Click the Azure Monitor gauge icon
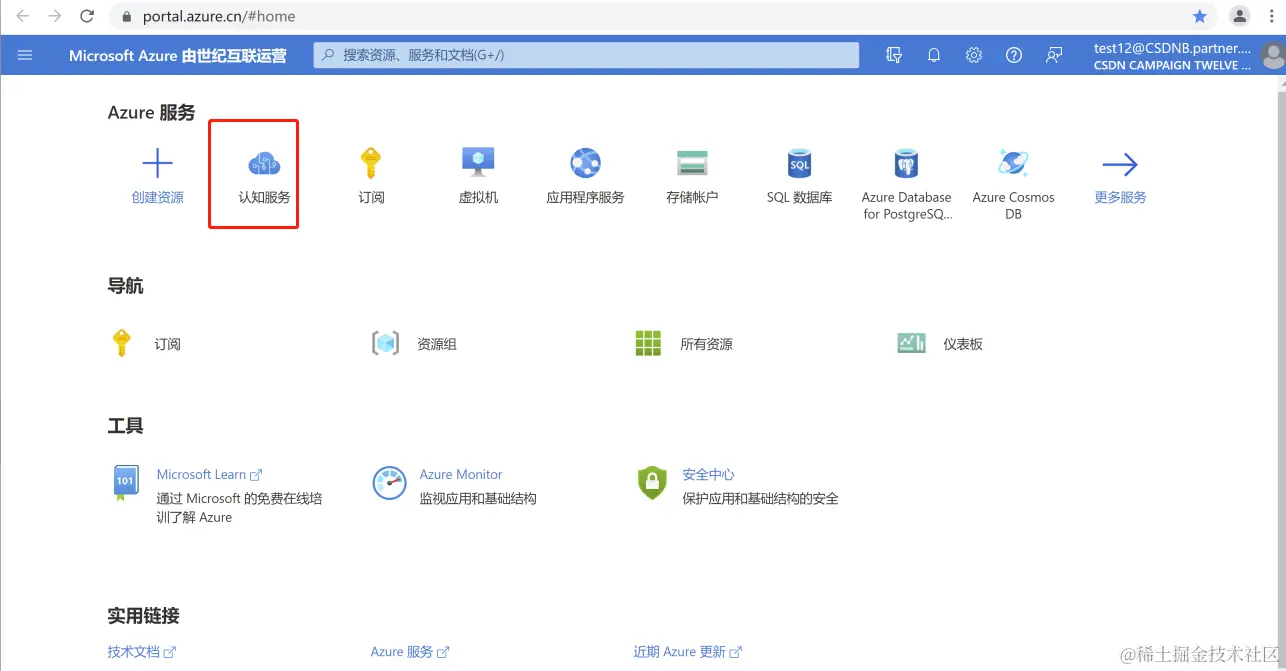Screen dimensions: 1286x671 coord(389,482)
